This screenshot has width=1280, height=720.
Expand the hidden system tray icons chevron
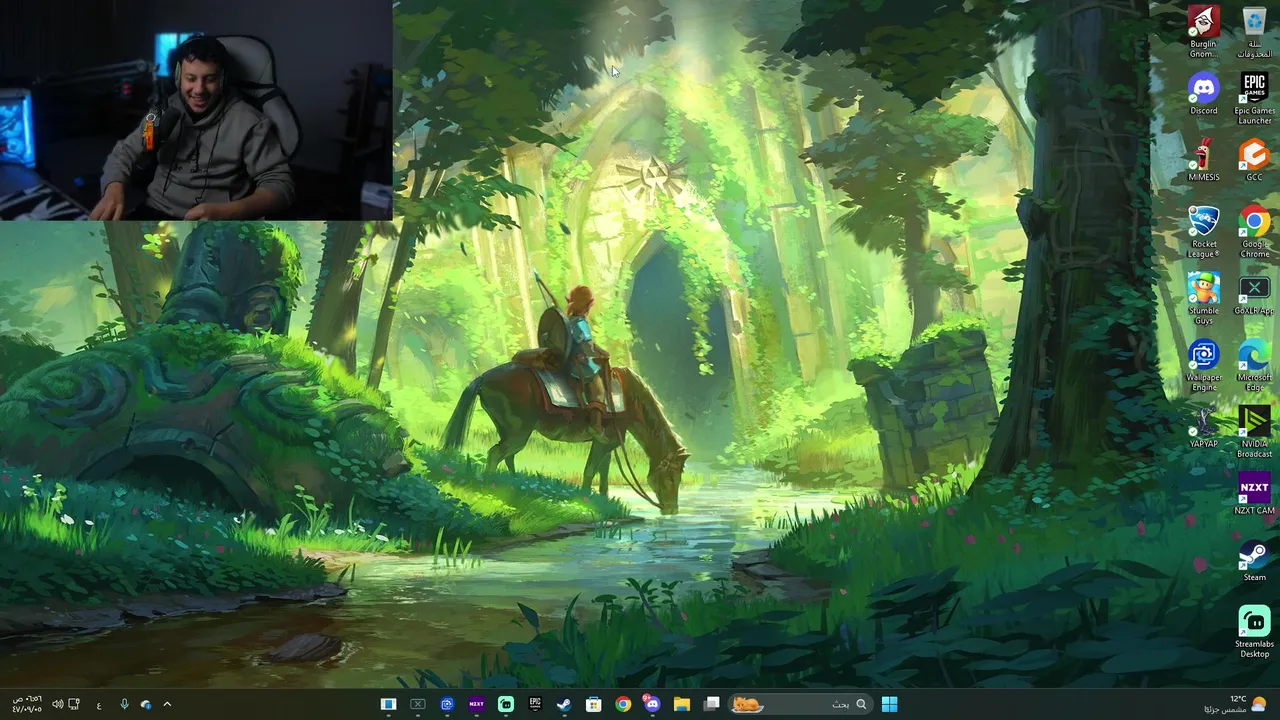pos(167,705)
